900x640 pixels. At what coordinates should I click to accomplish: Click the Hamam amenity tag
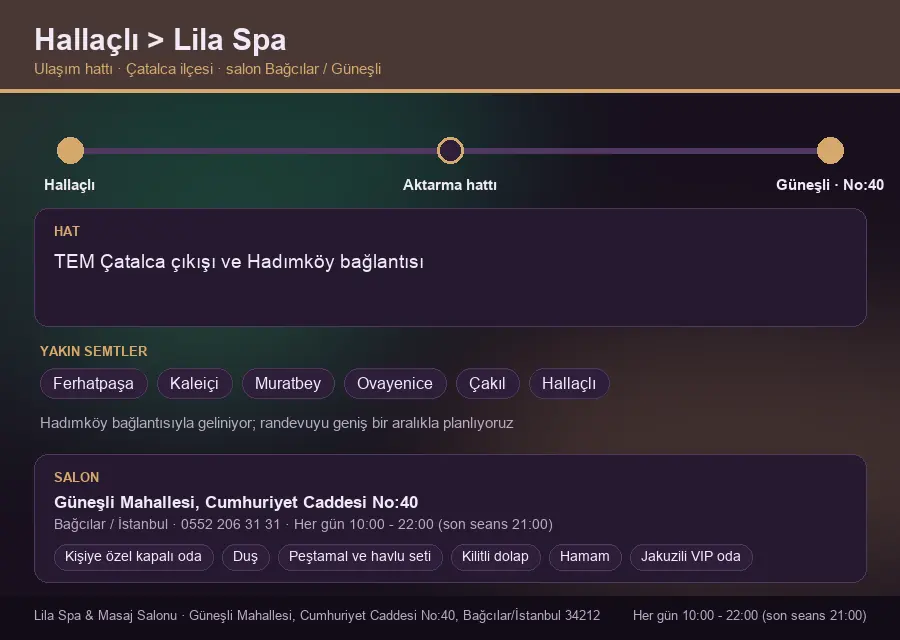(585, 557)
